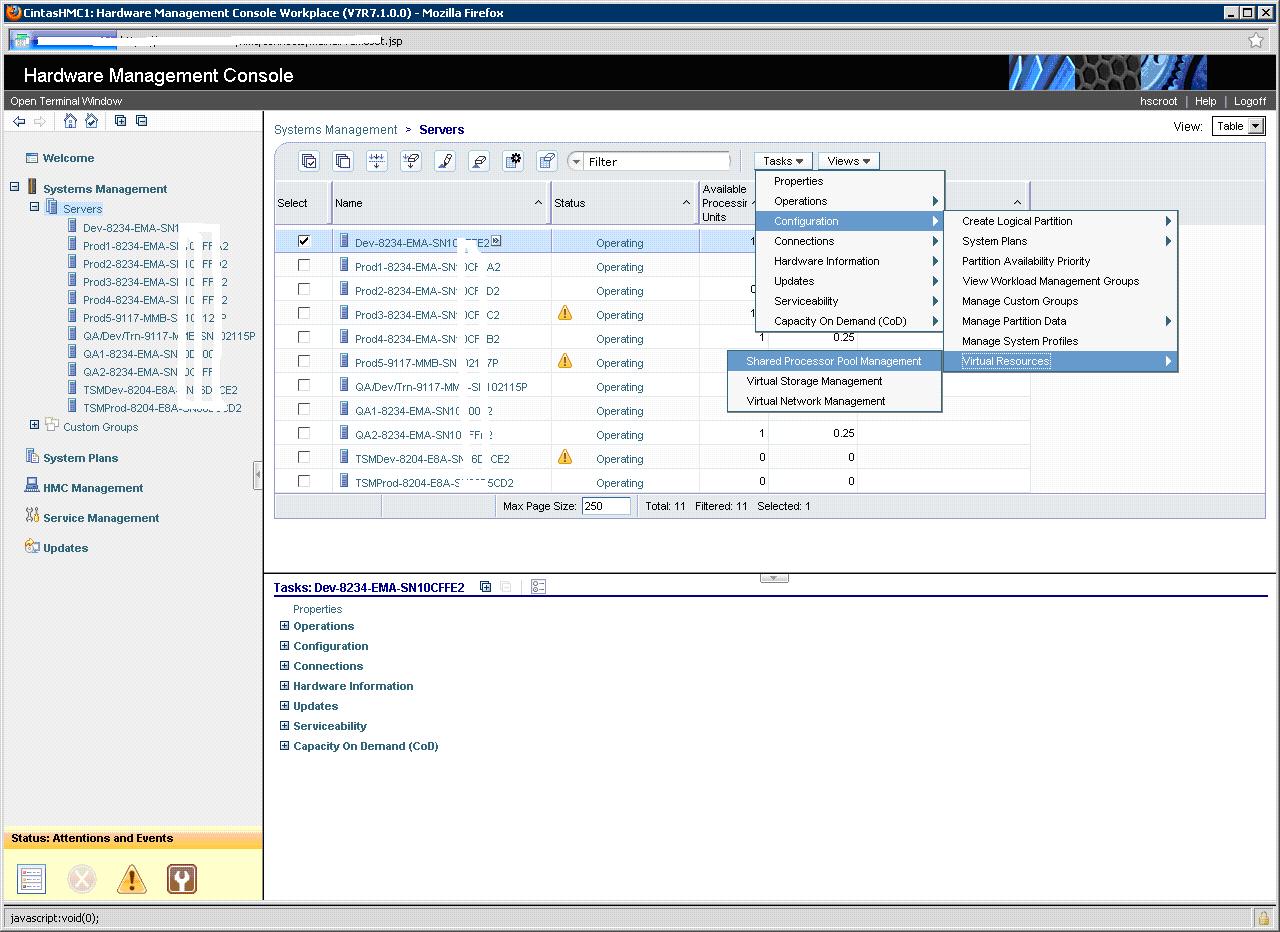Check the Prod3-8234-EMA row checkbox
Screen dimensions: 1280x932
(304, 314)
